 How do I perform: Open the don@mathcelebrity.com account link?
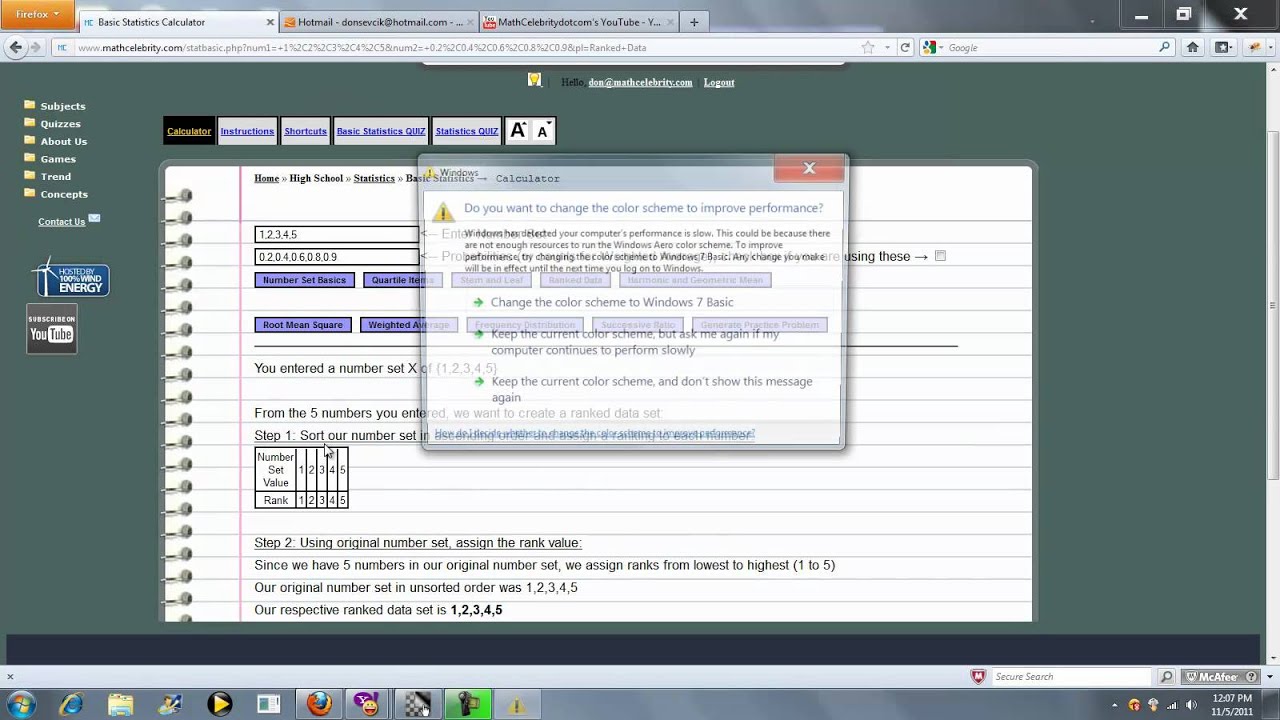(x=640, y=82)
